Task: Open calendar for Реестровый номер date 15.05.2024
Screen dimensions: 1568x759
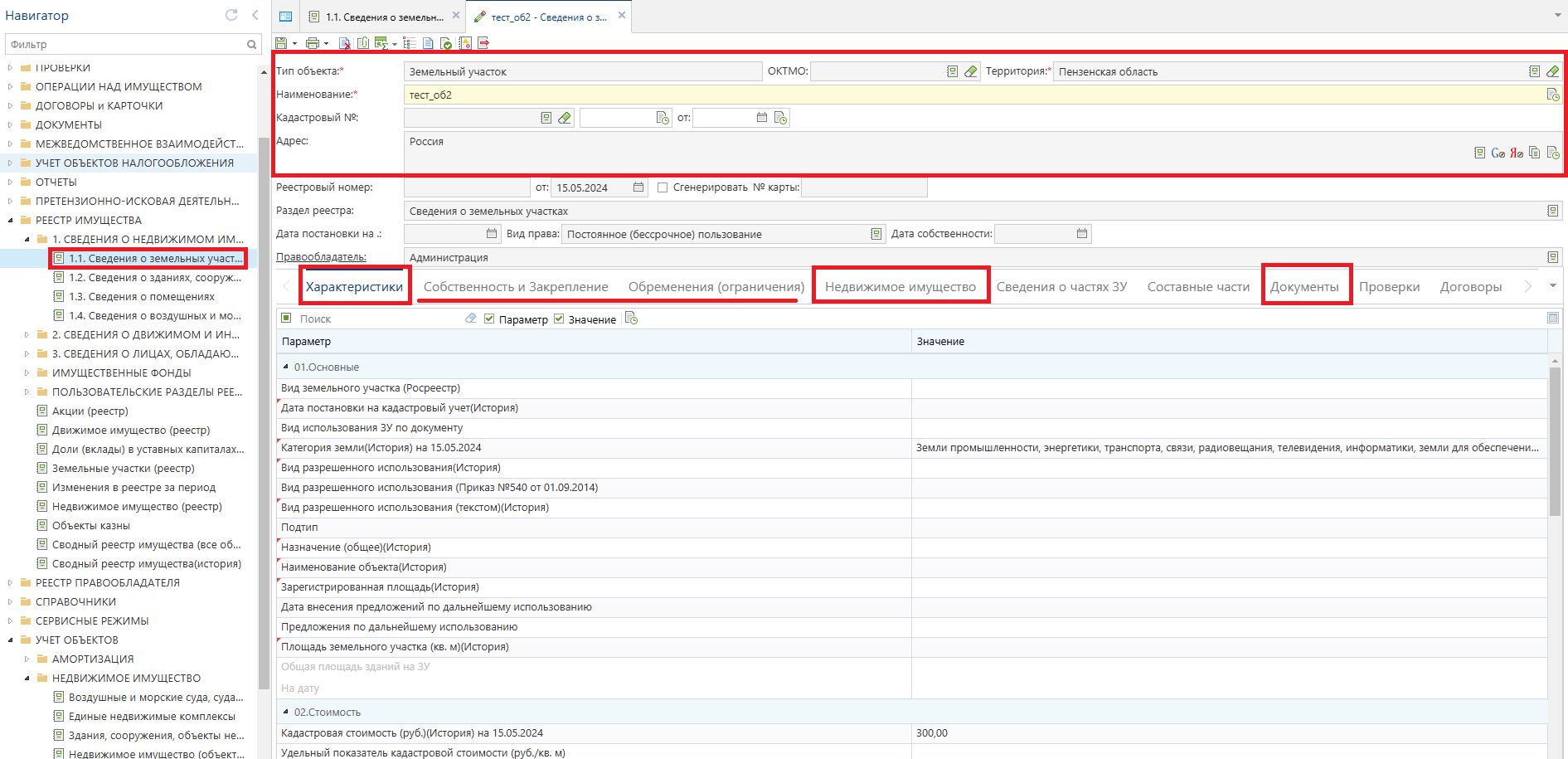Action: (638, 187)
